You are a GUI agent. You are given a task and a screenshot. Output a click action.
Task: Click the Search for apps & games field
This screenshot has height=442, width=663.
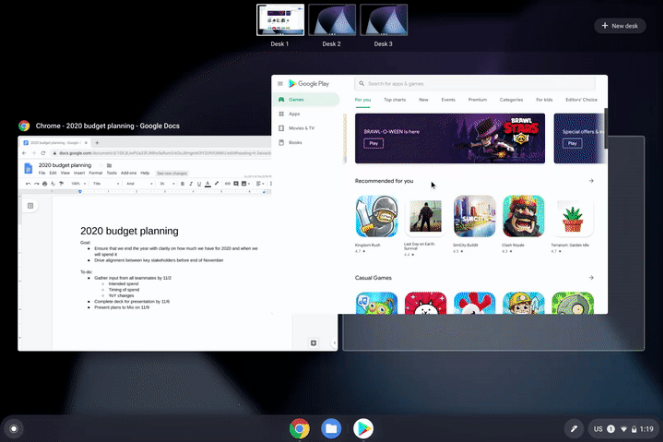coord(480,84)
